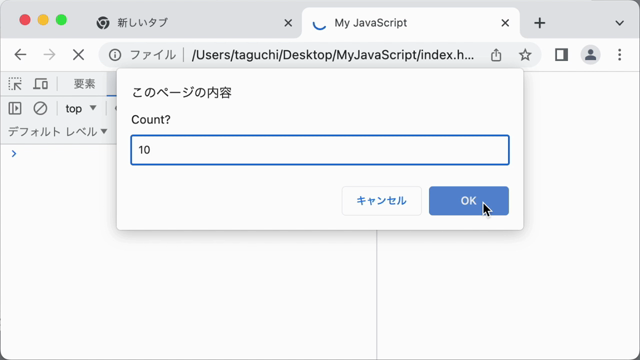640x360 pixels.
Task: Confirm the prompt with OK
Action: [x=469, y=201]
